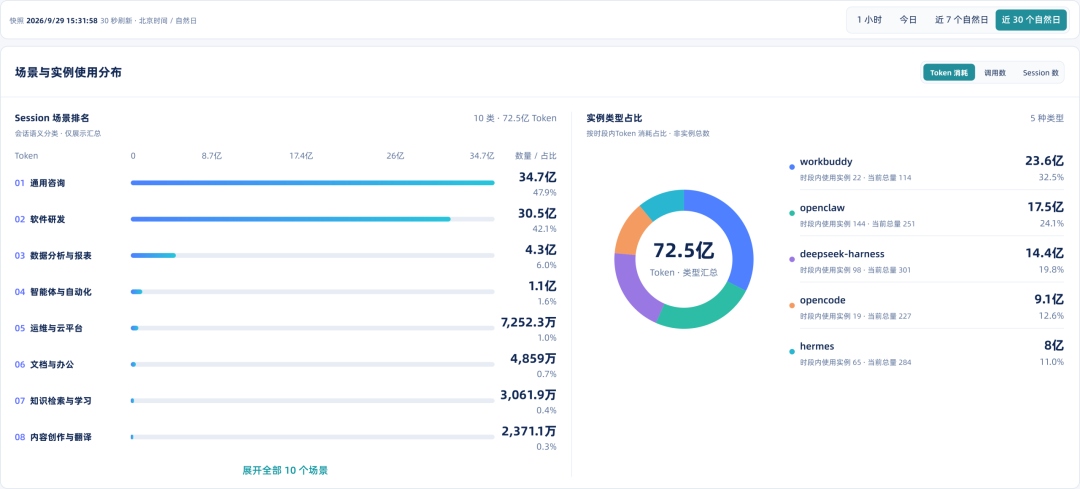Click the 9.1亿 opencode total
This screenshot has height=489, width=1080.
point(1049,300)
